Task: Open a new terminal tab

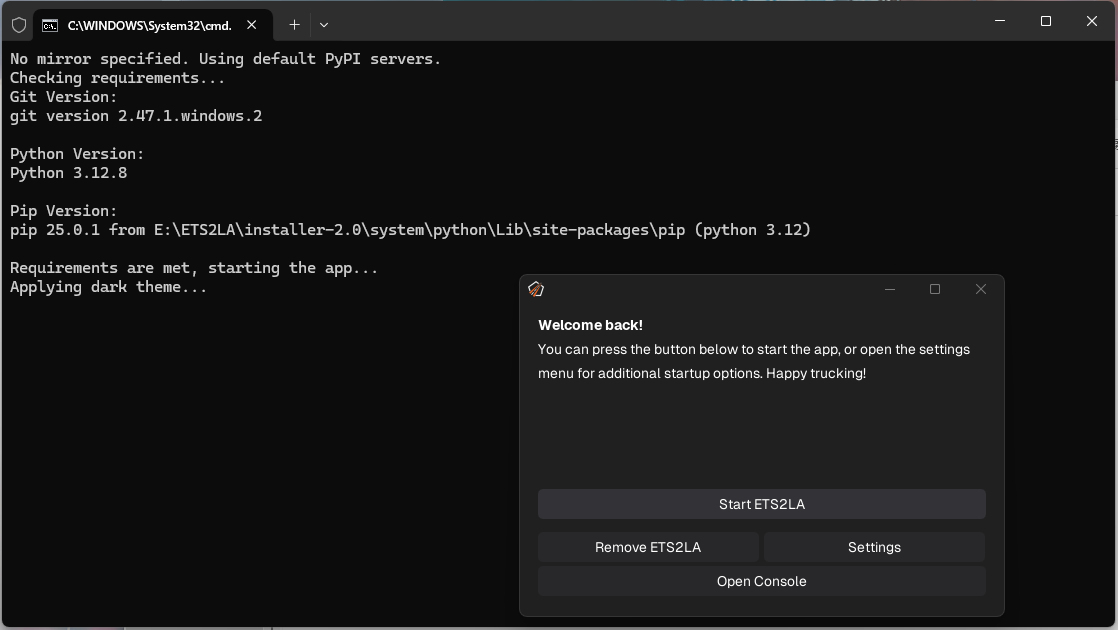Action: click(x=294, y=25)
